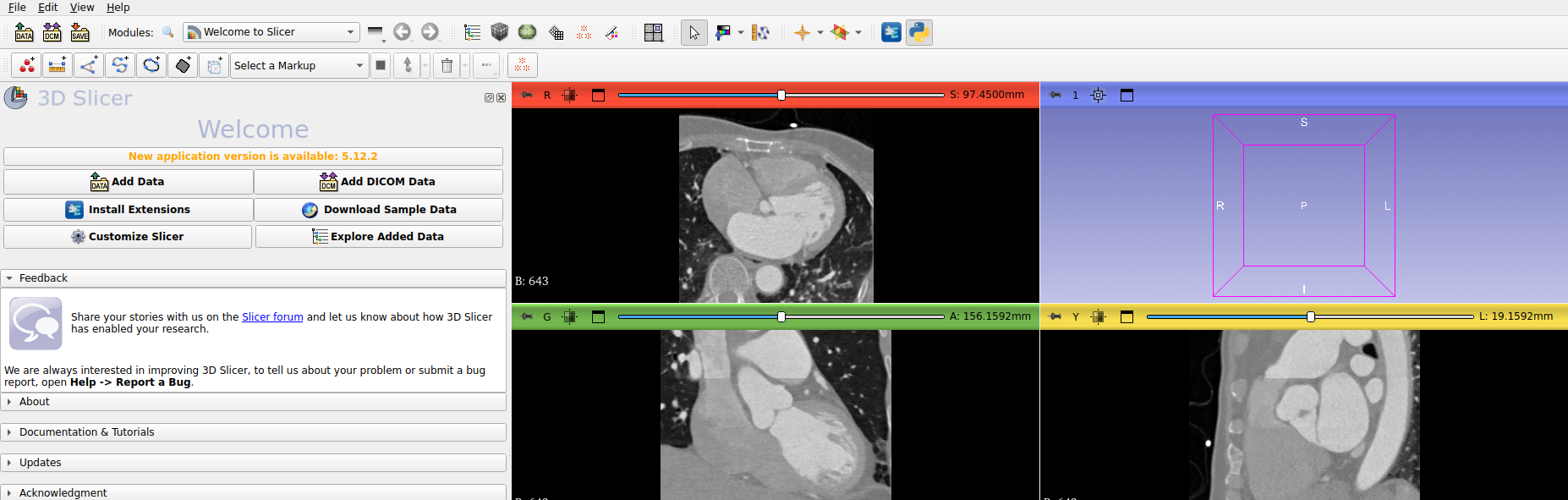Click Download Sample Data button
Screen dimensions: 1568x500
378,210
